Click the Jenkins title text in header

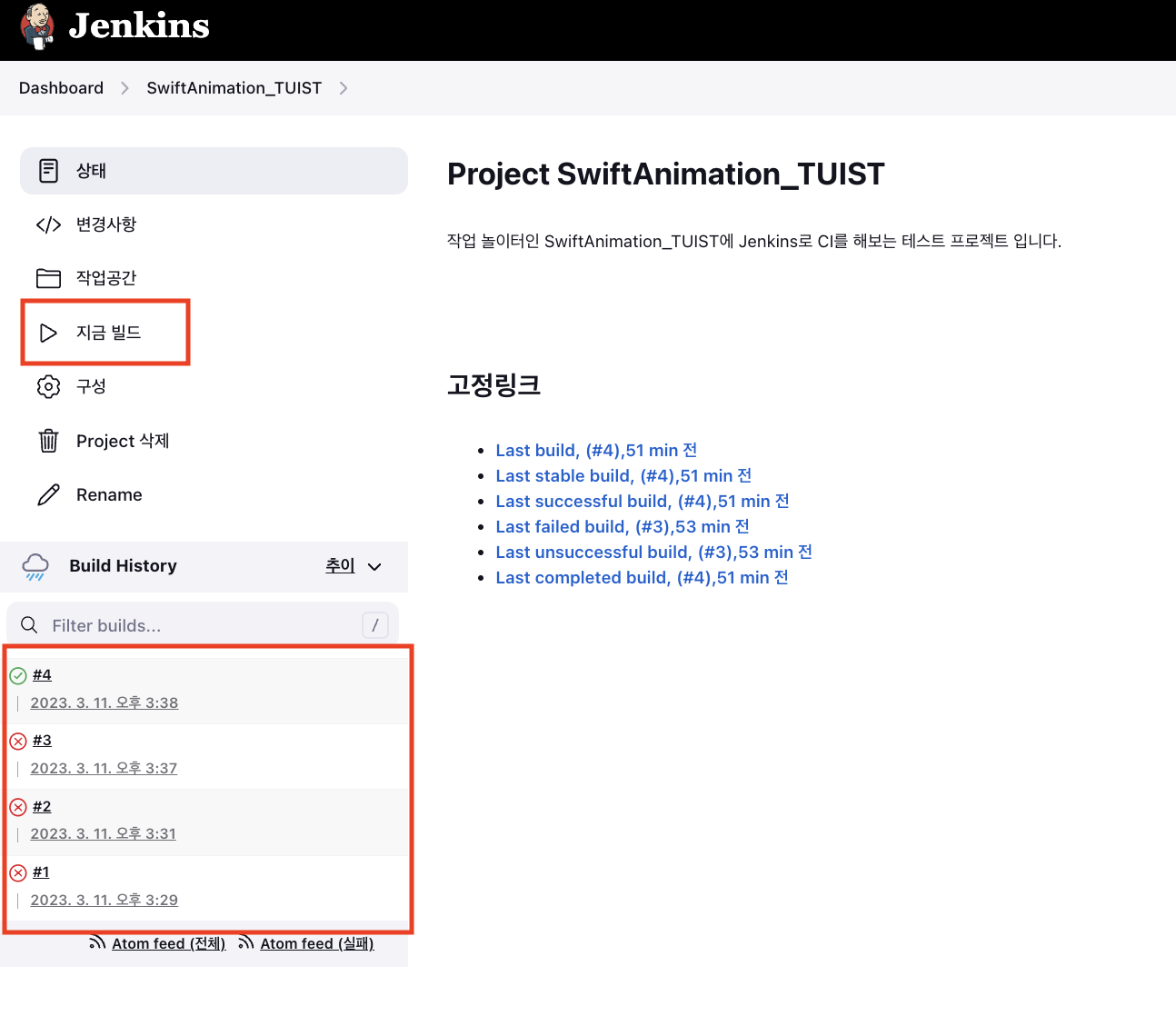pos(139,26)
